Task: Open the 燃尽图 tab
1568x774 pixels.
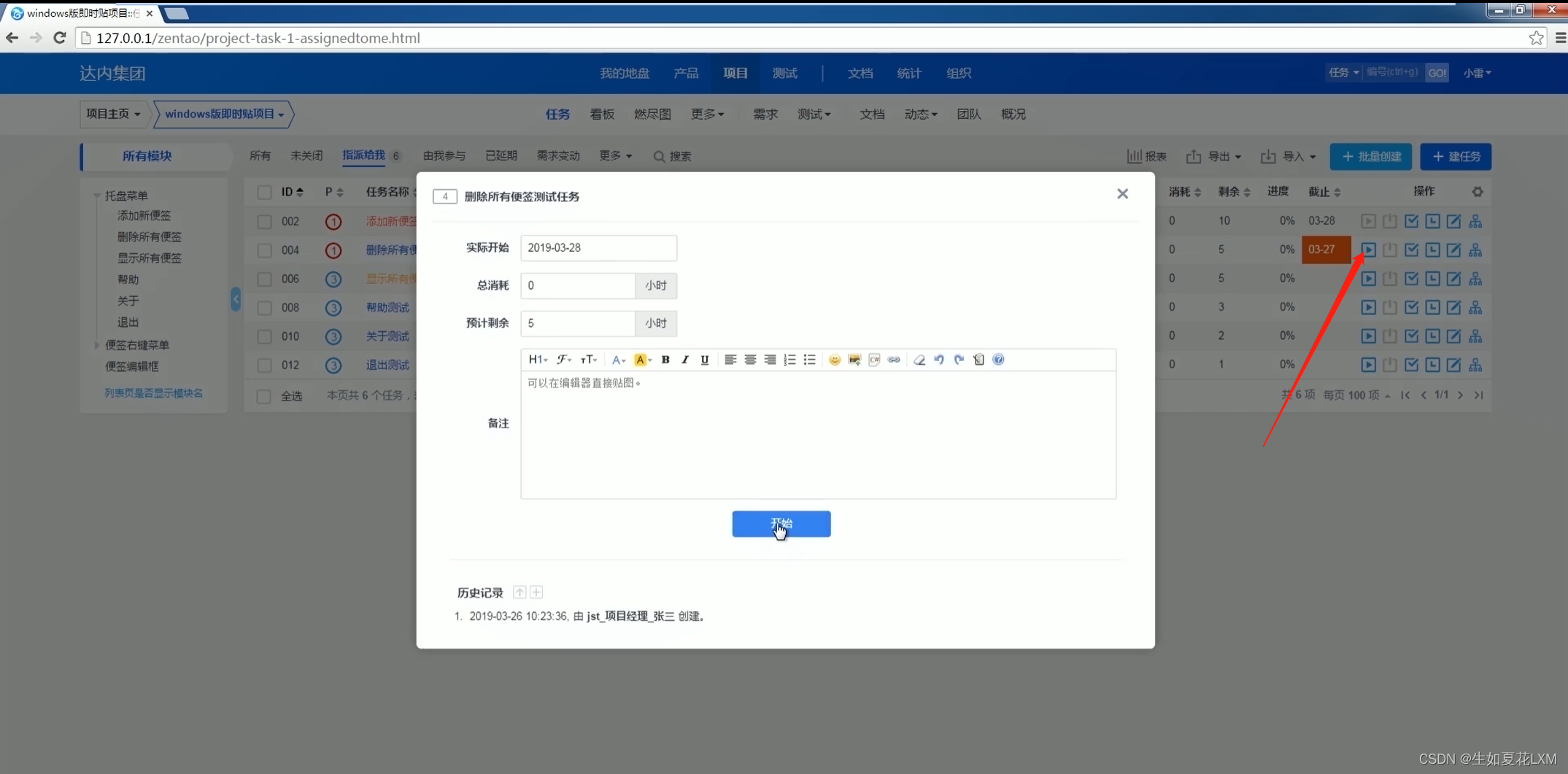Action: [652, 114]
